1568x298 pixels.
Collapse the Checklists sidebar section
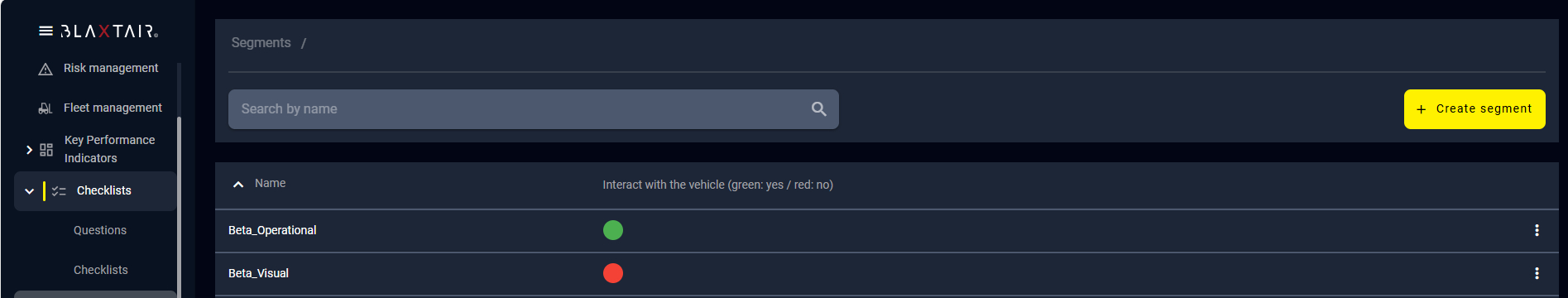pyautogui.click(x=29, y=191)
